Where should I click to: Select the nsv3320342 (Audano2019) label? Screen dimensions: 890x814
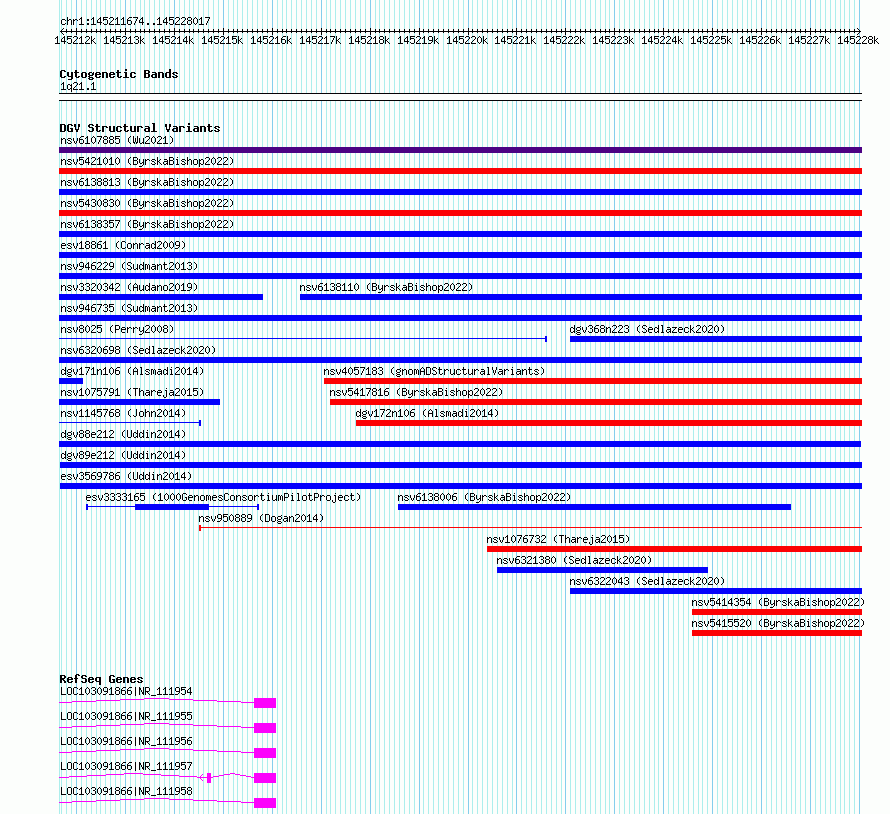[x=129, y=287]
